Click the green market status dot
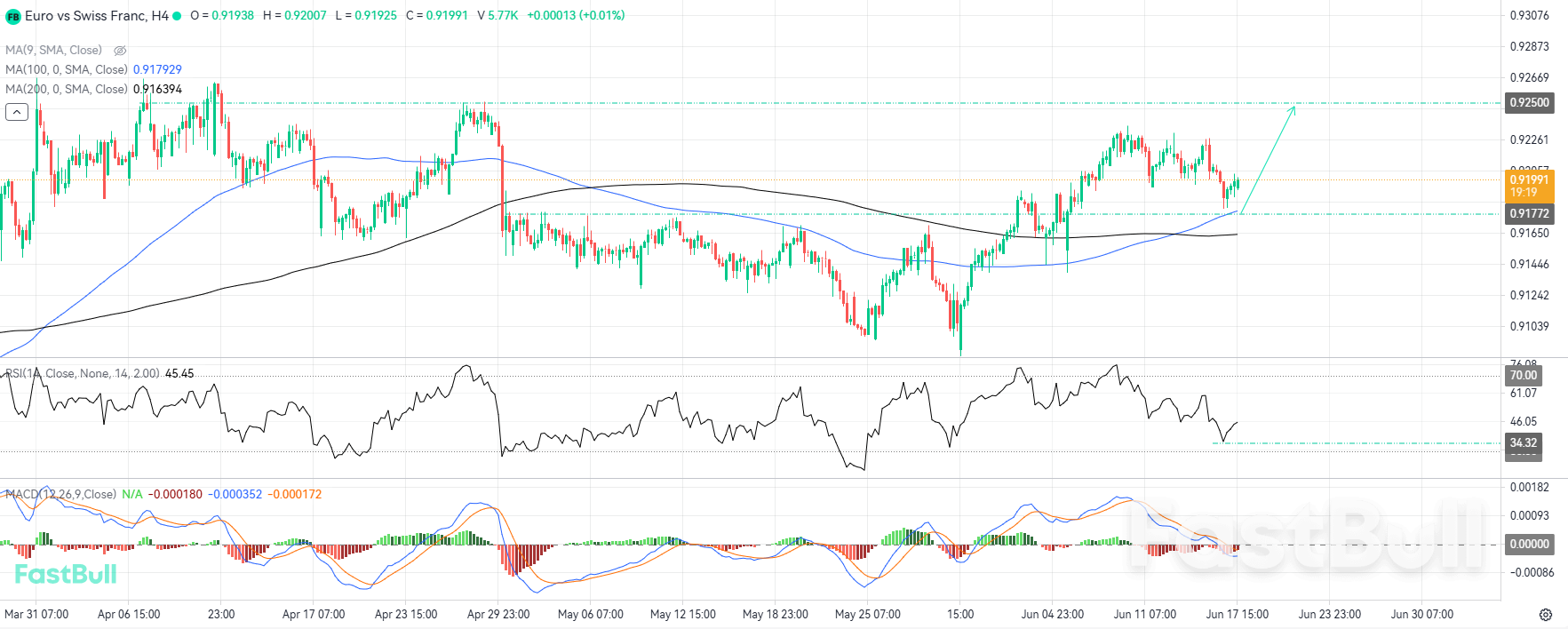Image resolution: width=1568 pixels, height=629 pixels. (177, 16)
